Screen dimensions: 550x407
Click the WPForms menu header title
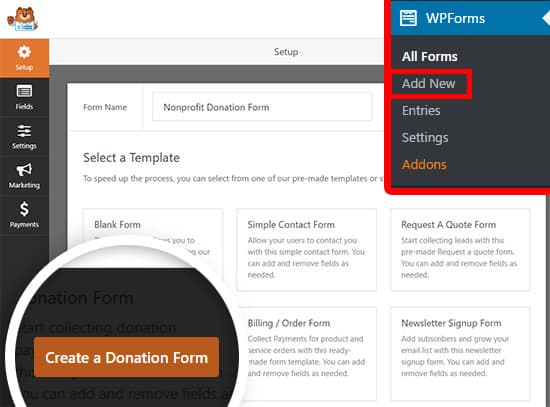pos(455,18)
